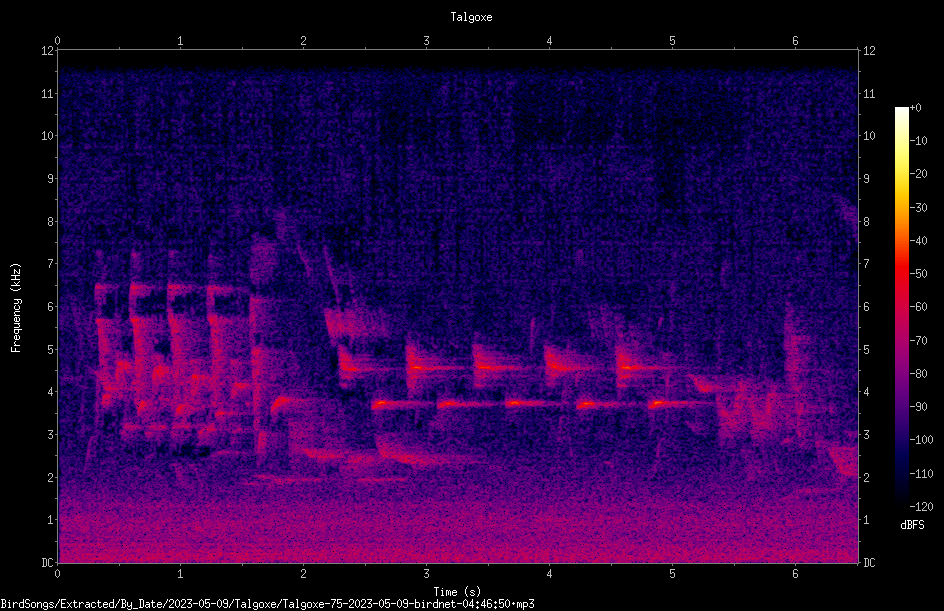944x611 pixels.
Task: Click the -100 tick on the dBFS scale
Action: (x=919, y=439)
